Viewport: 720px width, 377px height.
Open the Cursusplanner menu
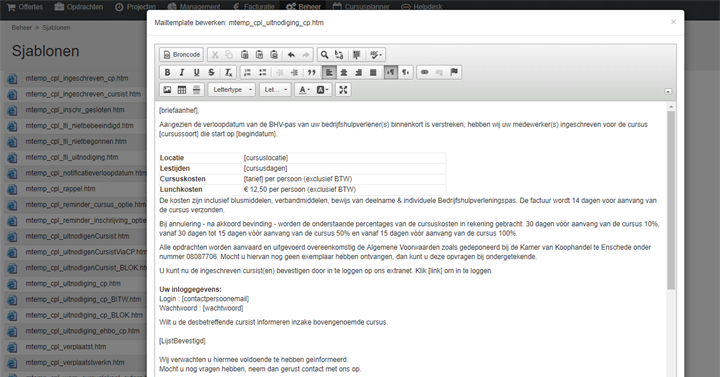361,7
